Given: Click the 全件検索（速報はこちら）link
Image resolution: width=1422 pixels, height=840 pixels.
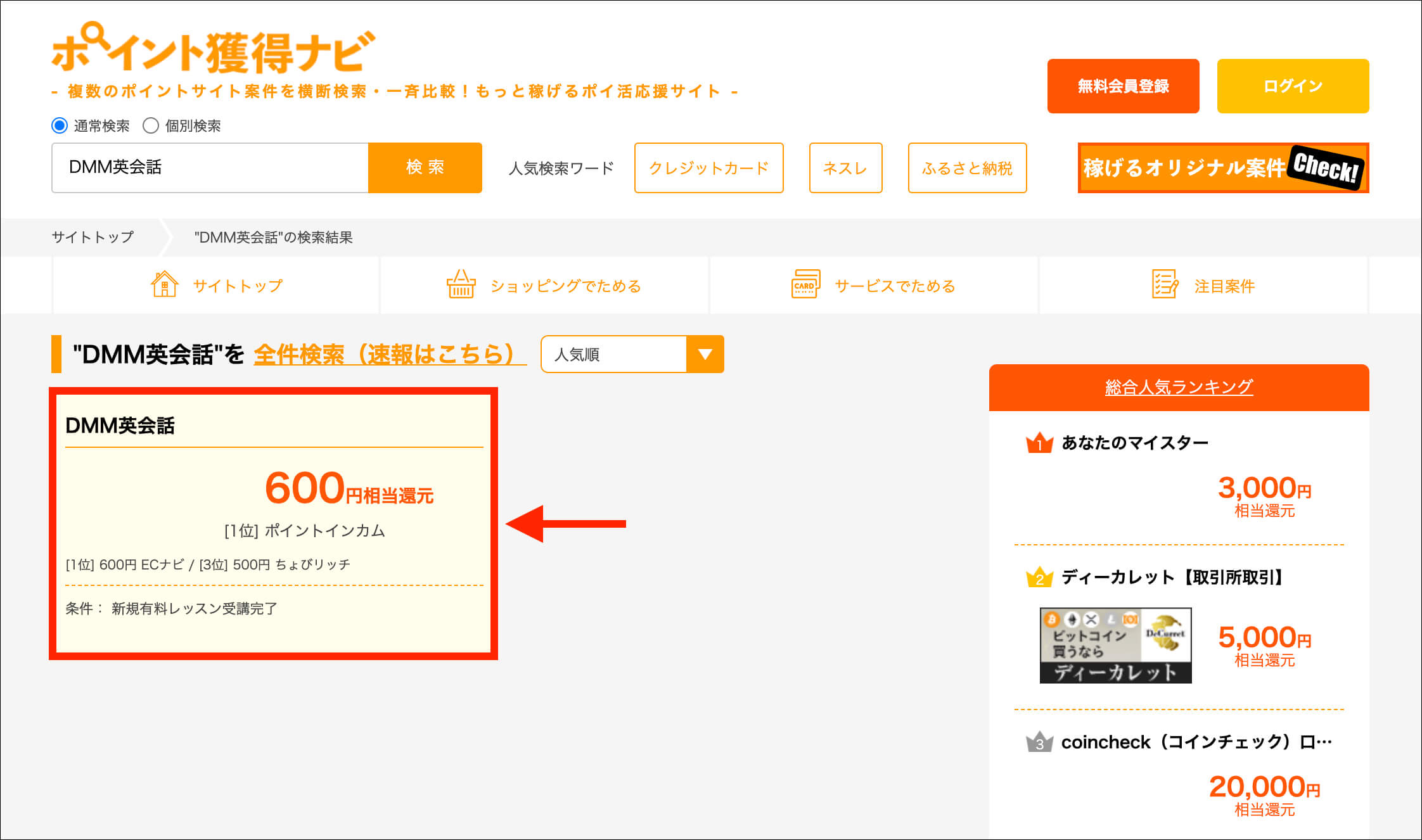Looking at the screenshot, I should (x=390, y=354).
